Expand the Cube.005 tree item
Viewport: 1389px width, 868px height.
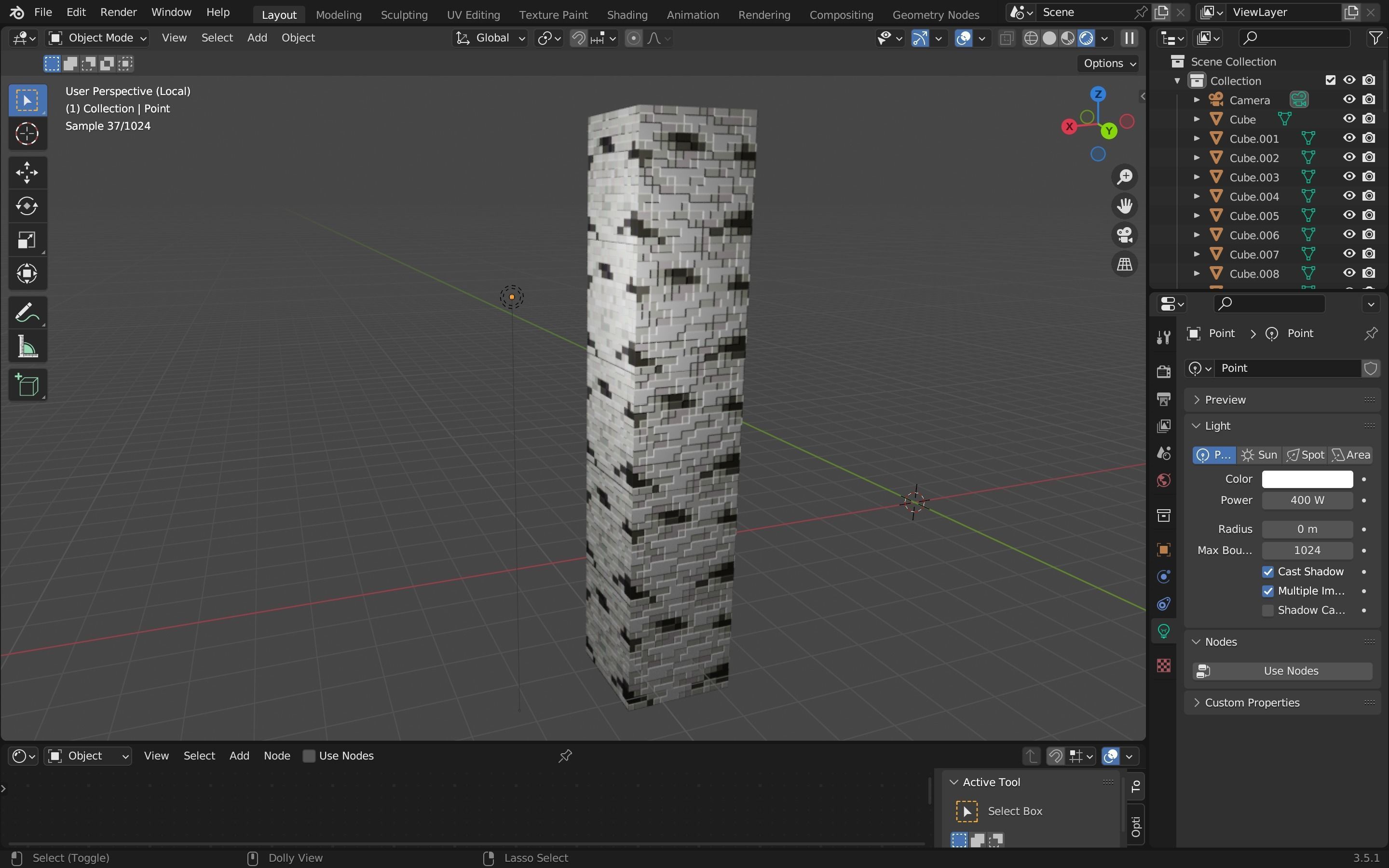[1197, 216]
